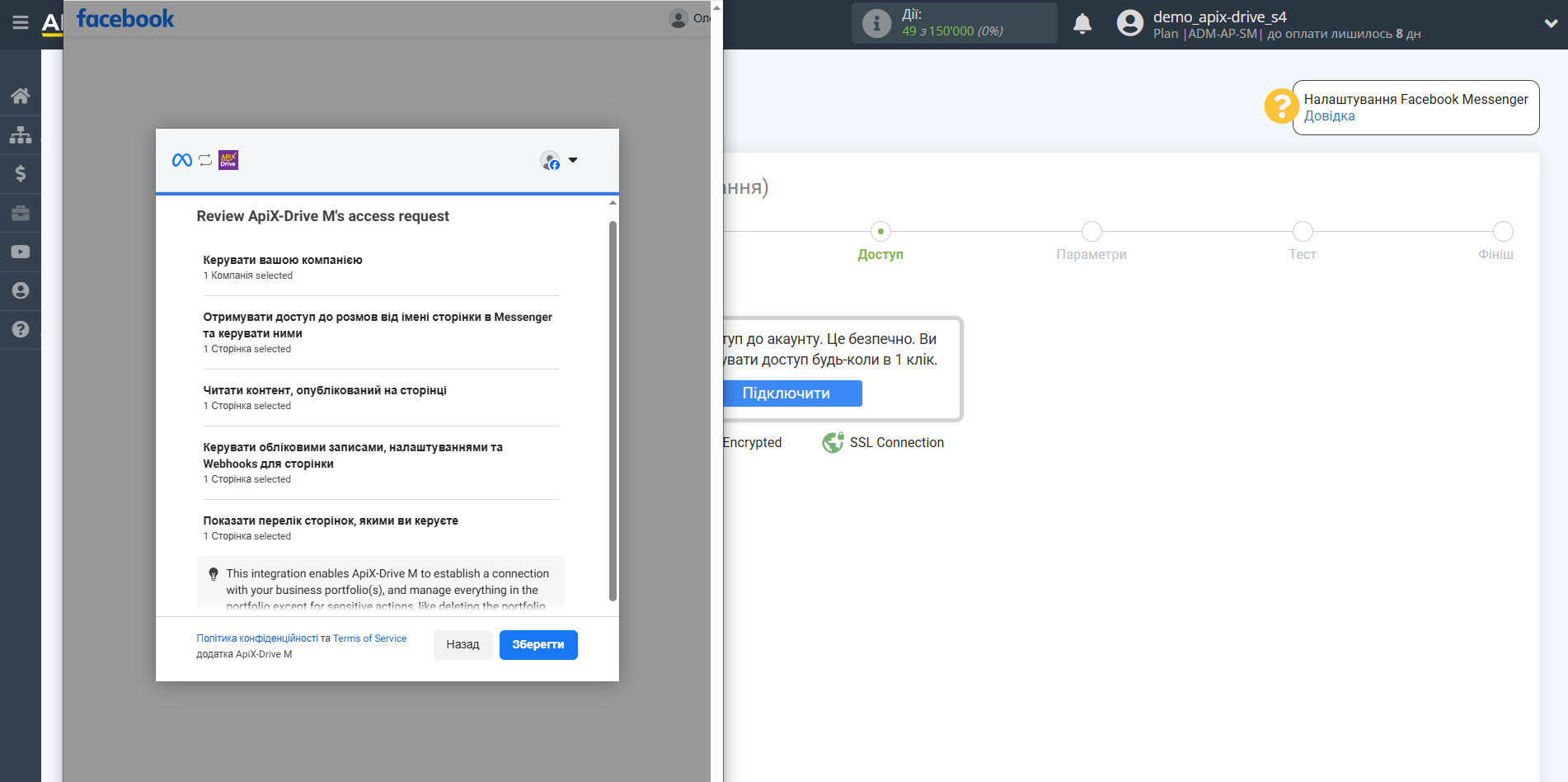
Task: Open the help question sidebar icon
Action: (21, 329)
